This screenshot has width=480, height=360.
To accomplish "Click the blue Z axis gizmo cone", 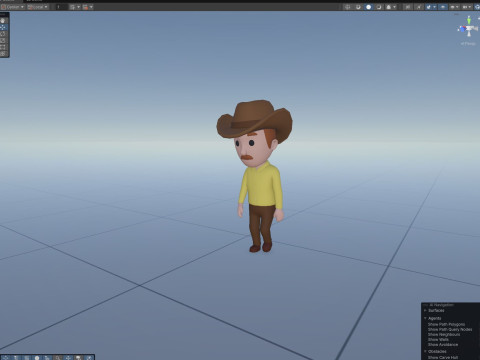I will [x=463, y=29].
